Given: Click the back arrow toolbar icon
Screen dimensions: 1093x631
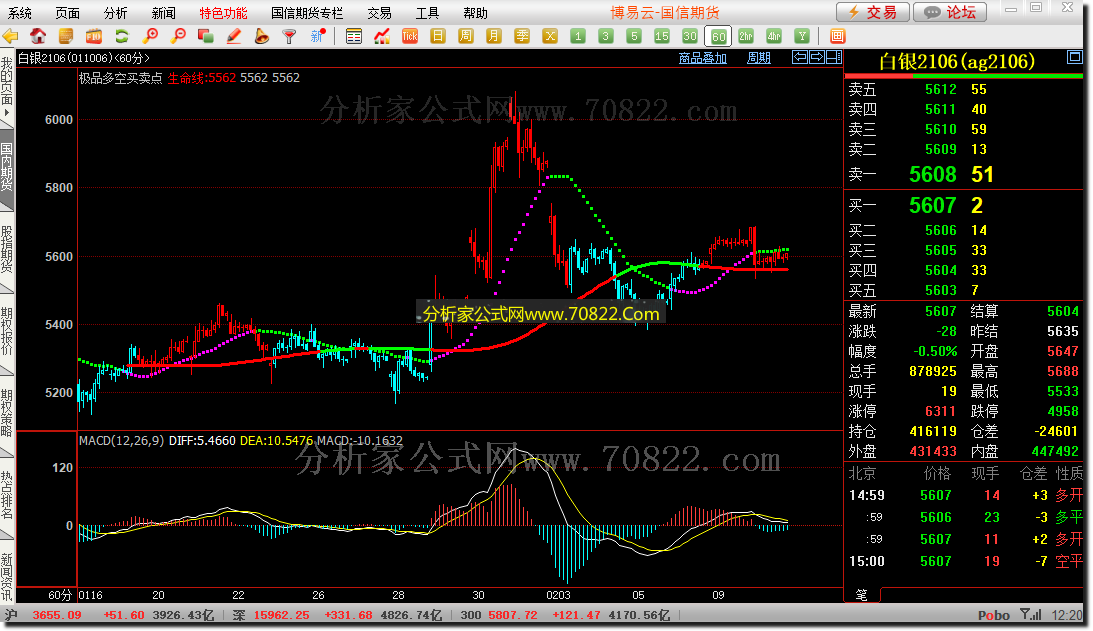Looking at the screenshot, I should click(10, 36).
